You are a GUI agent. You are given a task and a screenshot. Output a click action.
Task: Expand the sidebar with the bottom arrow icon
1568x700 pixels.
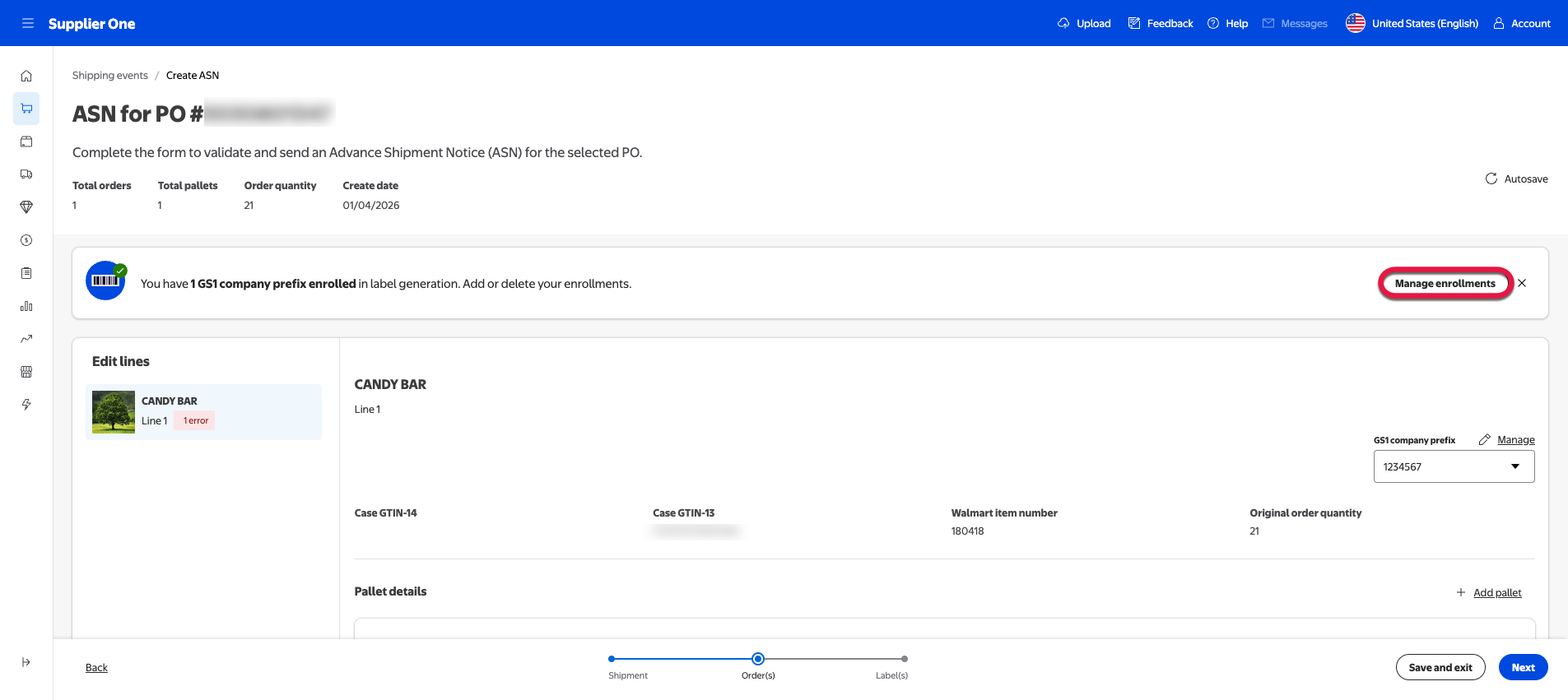[26, 662]
